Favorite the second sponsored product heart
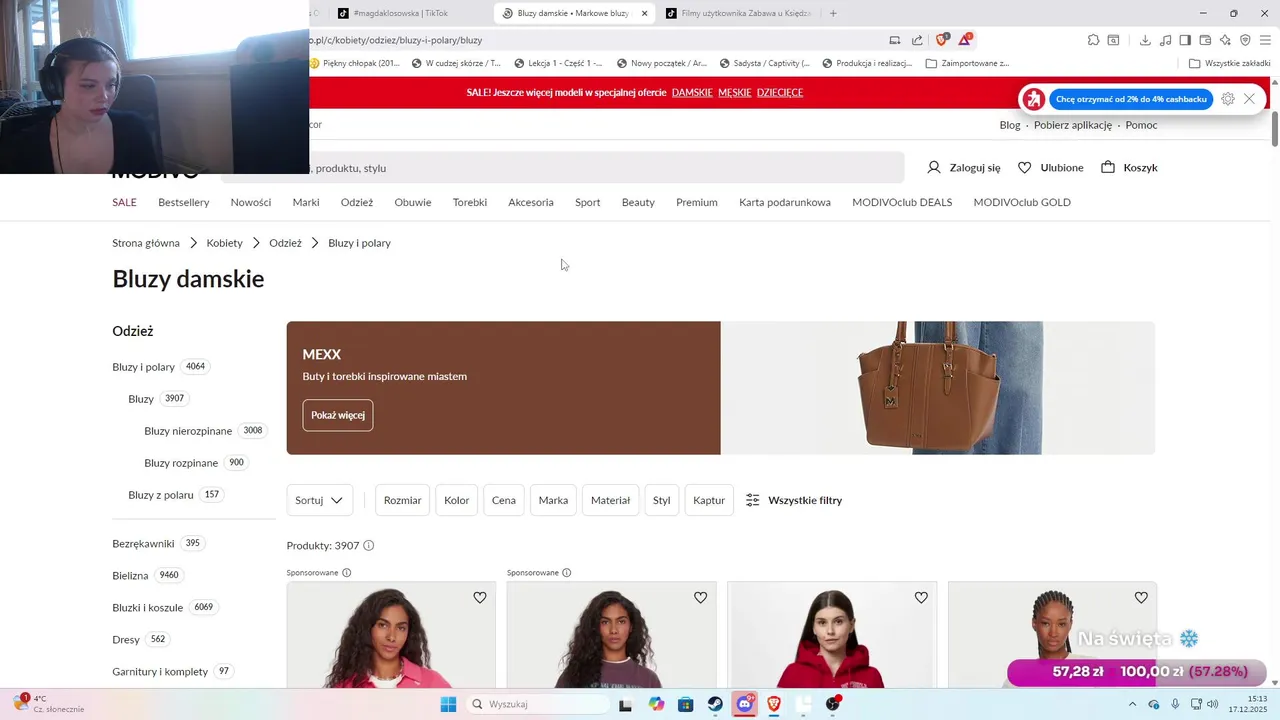The image size is (1280, 720). tap(700, 597)
